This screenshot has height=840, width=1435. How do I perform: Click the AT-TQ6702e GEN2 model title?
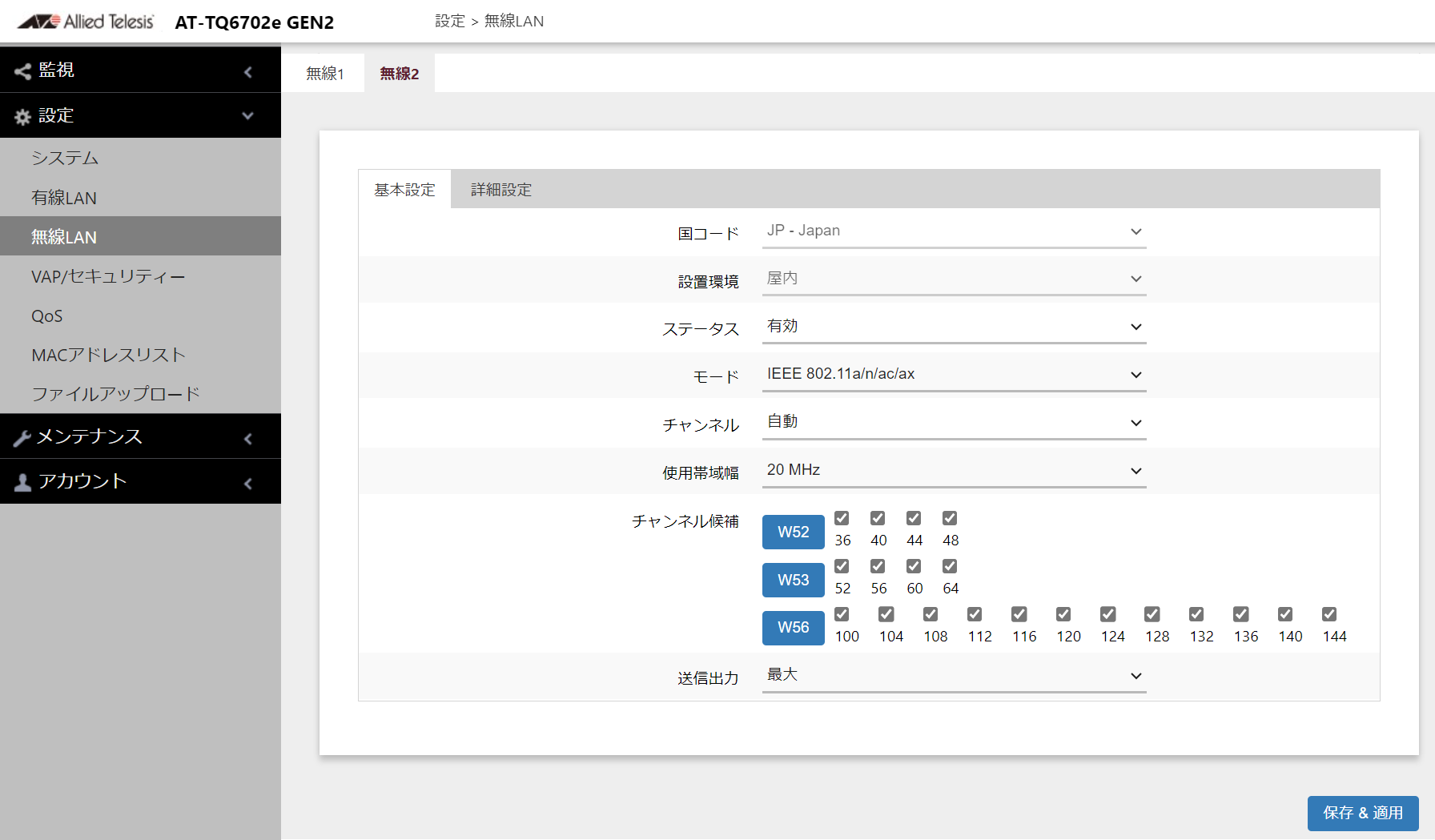tap(255, 22)
